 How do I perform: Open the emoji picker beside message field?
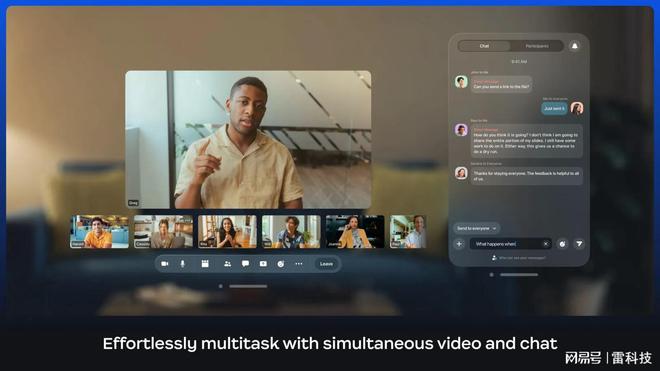(562, 244)
